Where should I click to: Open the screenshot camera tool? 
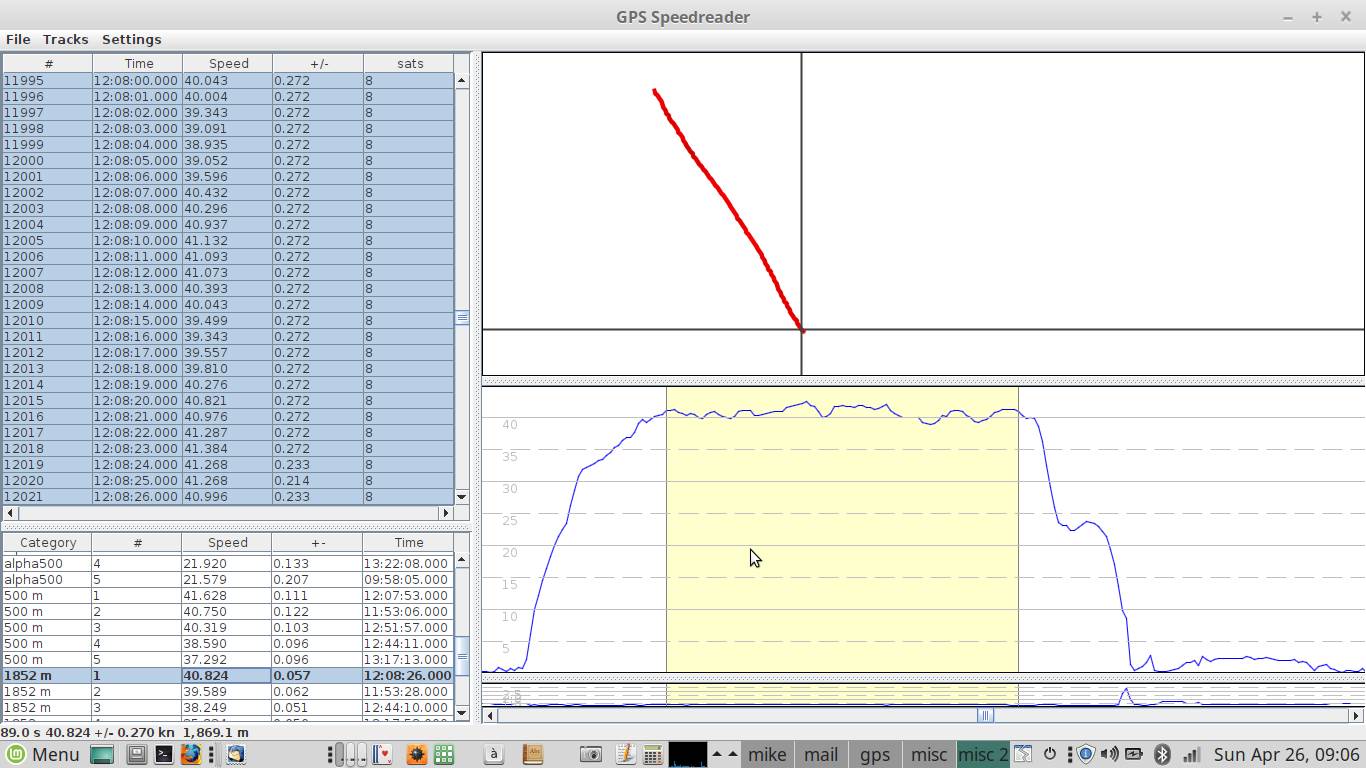[591, 755]
